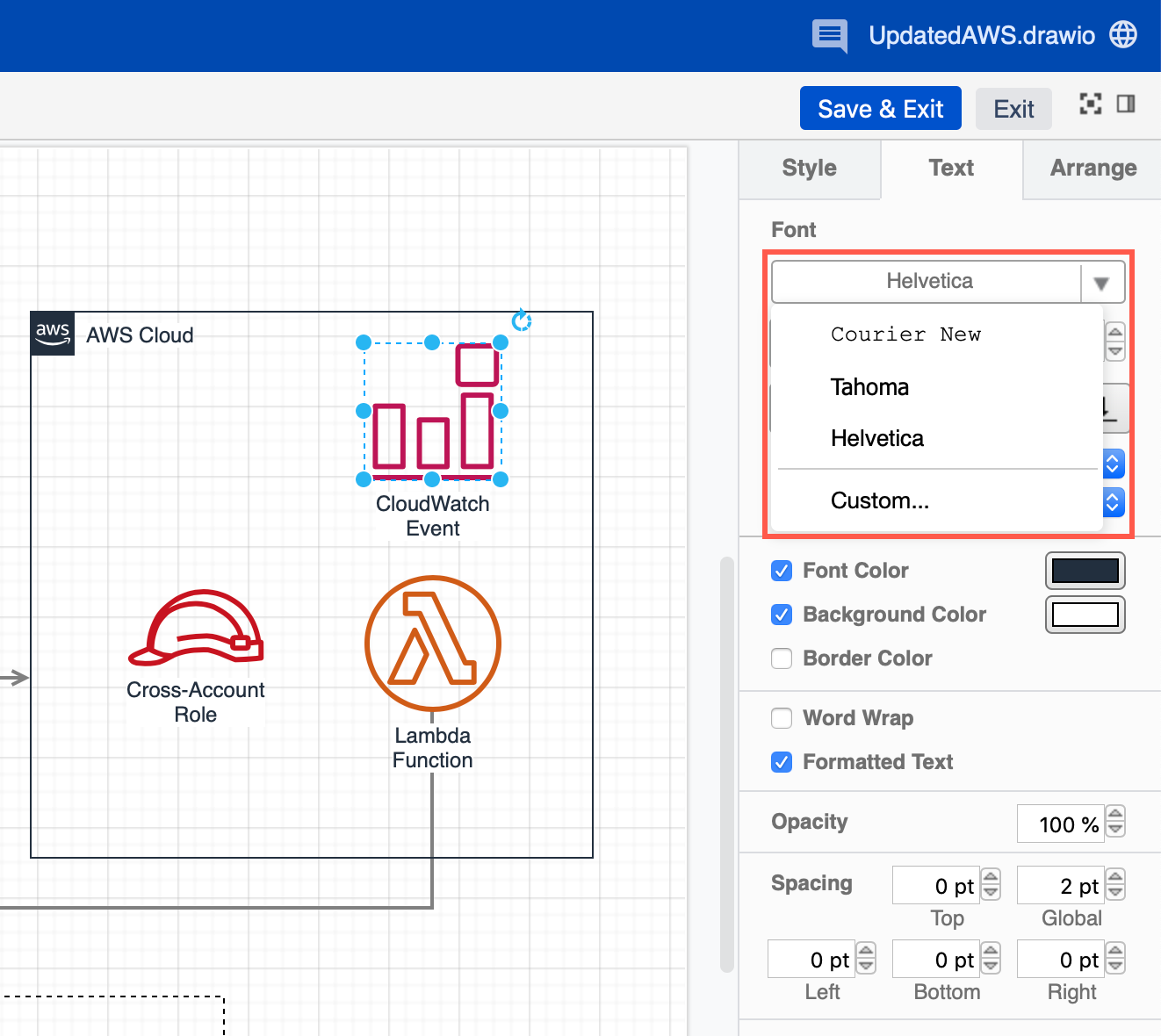Select Tahoma from the font list
This screenshot has width=1161, height=1036.
pyautogui.click(x=869, y=387)
